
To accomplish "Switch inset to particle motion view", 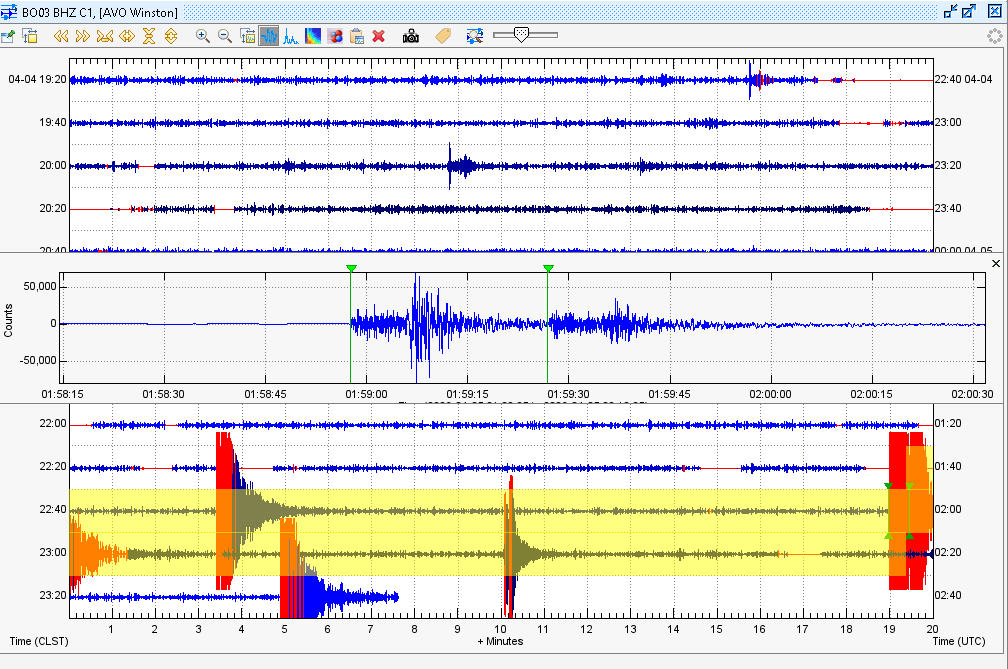I will click(335, 36).
